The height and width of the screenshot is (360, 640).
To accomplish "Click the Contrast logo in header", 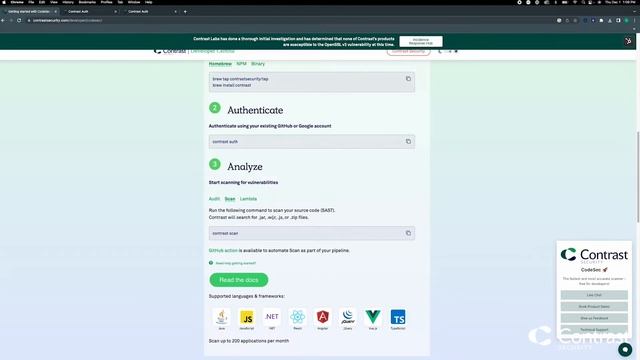I will (170, 51).
